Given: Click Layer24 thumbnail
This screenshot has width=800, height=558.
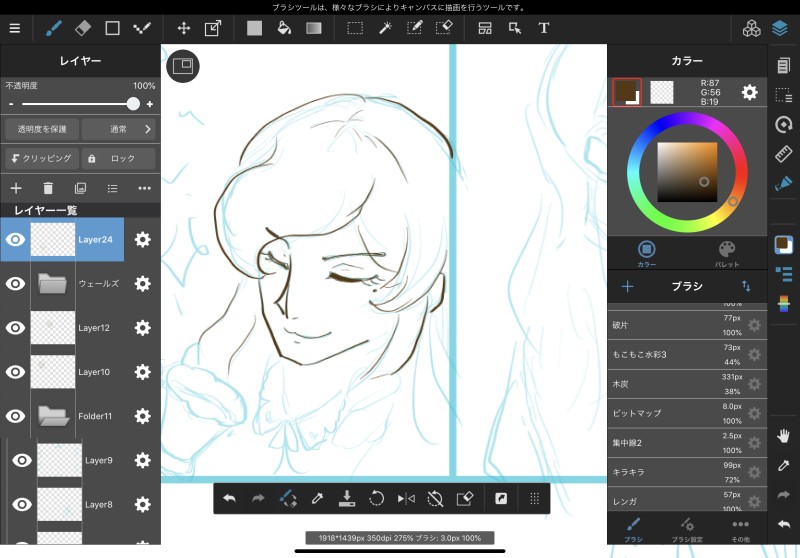Looking at the screenshot, I should pos(53,239).
